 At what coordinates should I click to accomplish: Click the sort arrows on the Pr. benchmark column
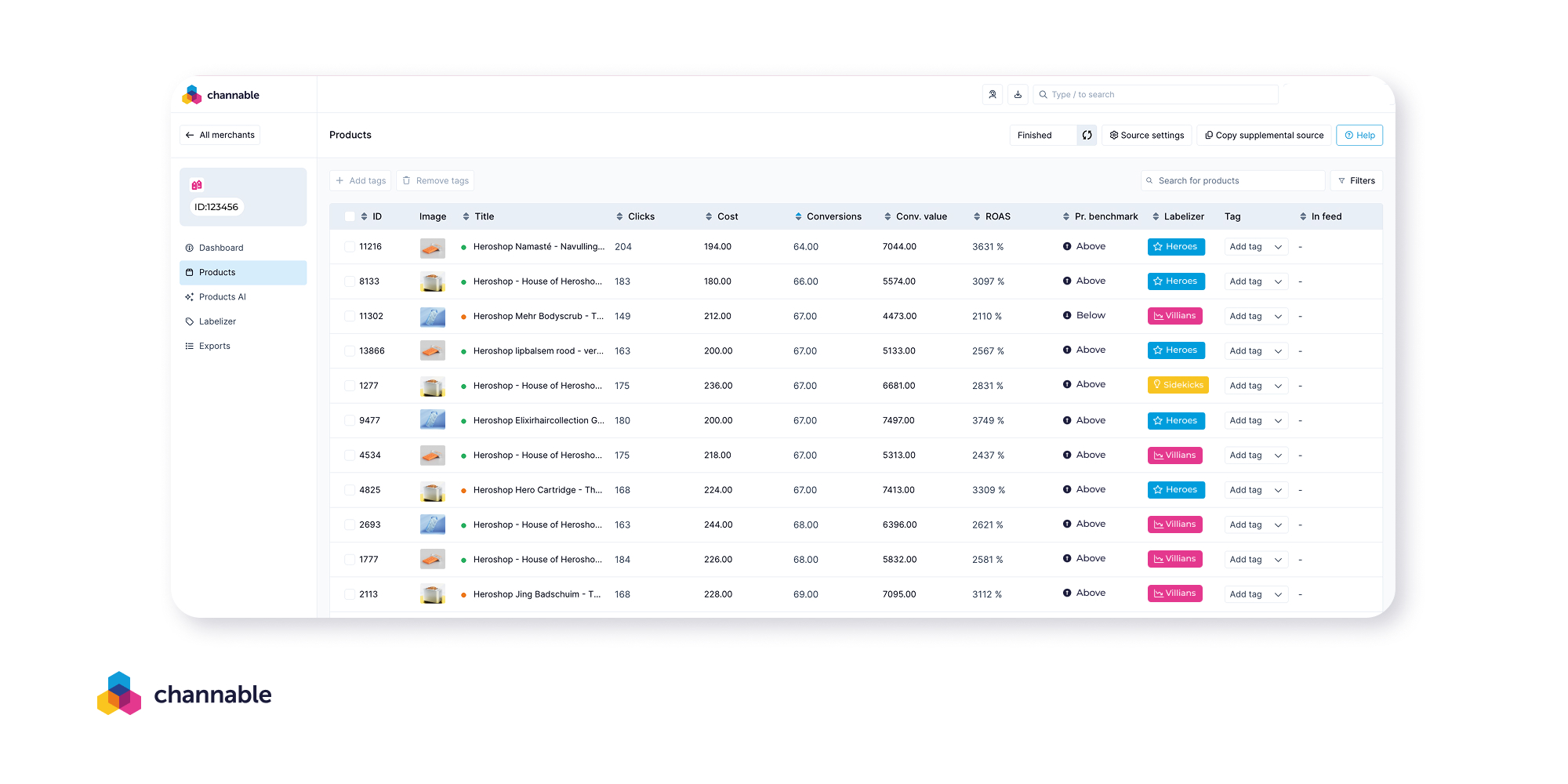[1066, 216]
